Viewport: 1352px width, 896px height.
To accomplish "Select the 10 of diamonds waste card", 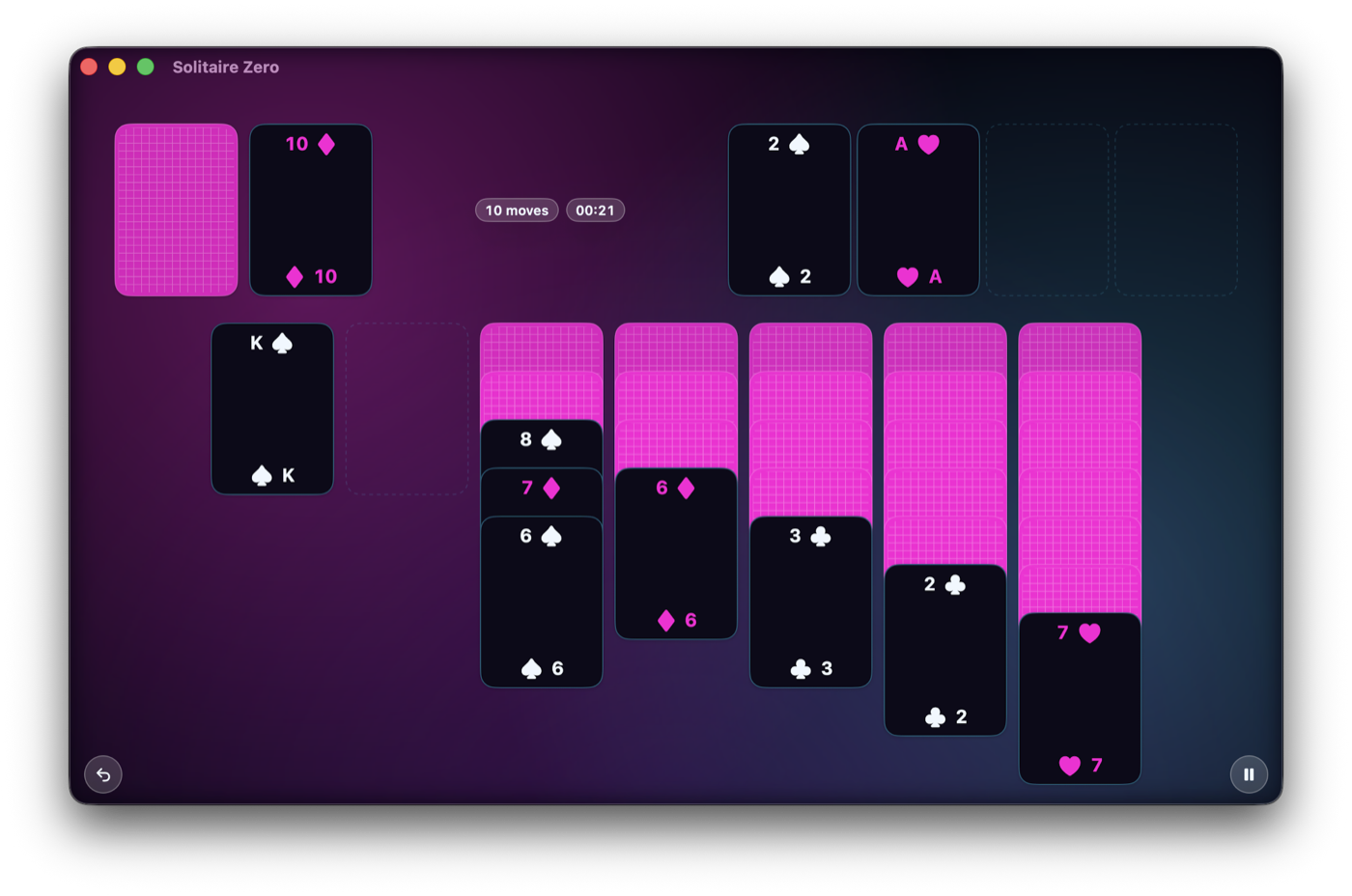I will (311, 210).
